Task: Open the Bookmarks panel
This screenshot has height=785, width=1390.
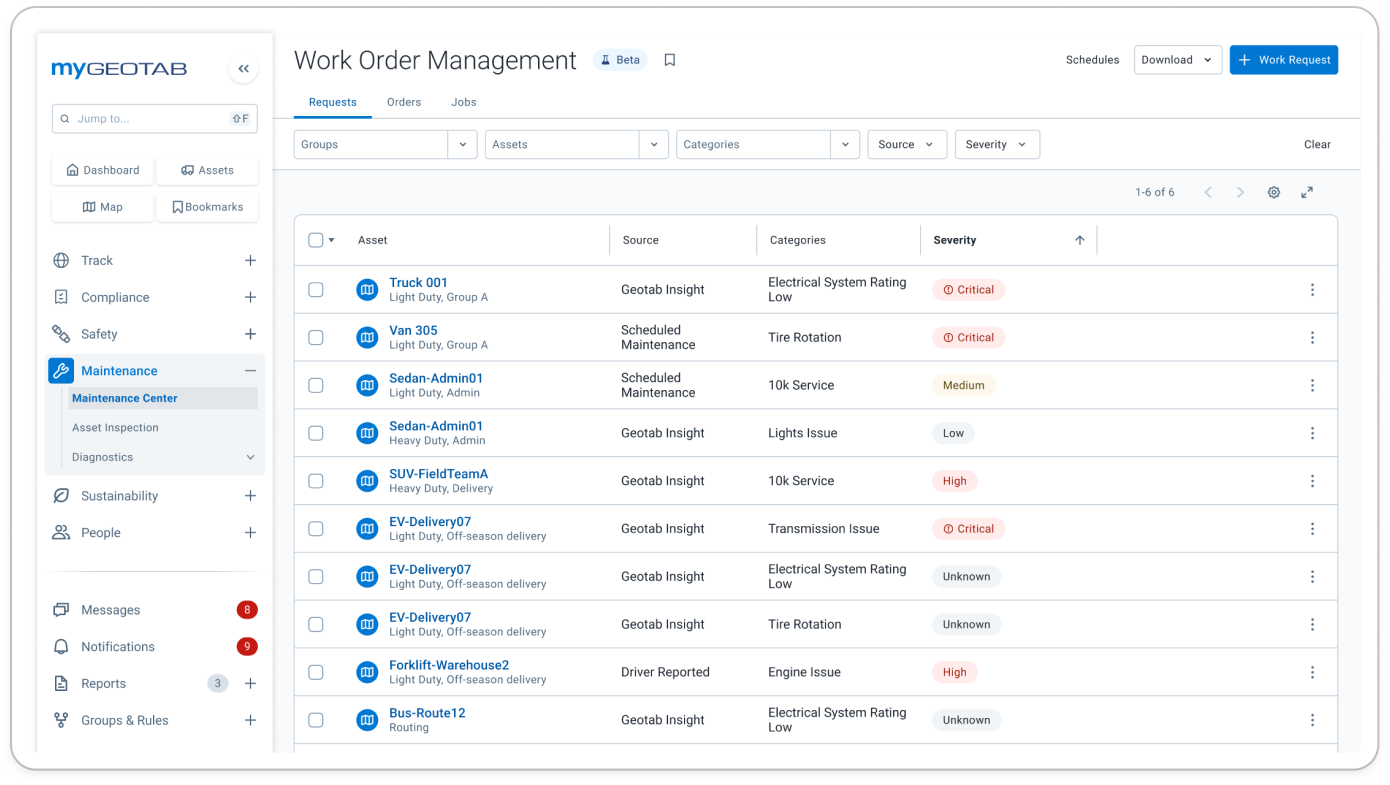Action: tap(207, 206)
